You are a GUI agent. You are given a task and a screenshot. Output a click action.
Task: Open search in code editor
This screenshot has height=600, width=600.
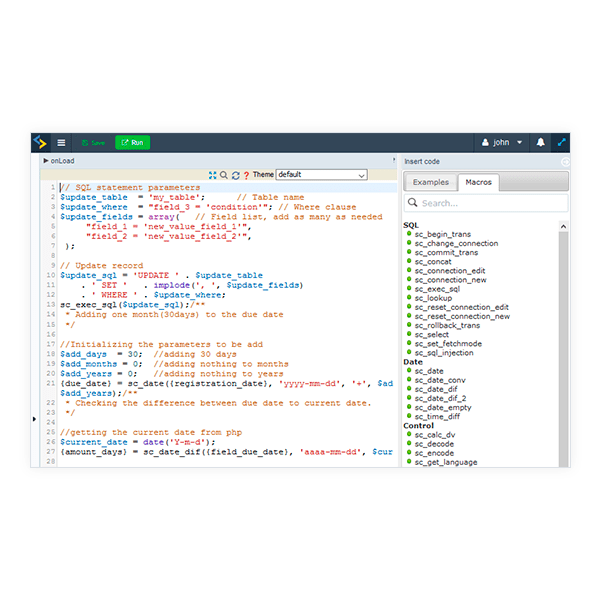coord(223,175)
